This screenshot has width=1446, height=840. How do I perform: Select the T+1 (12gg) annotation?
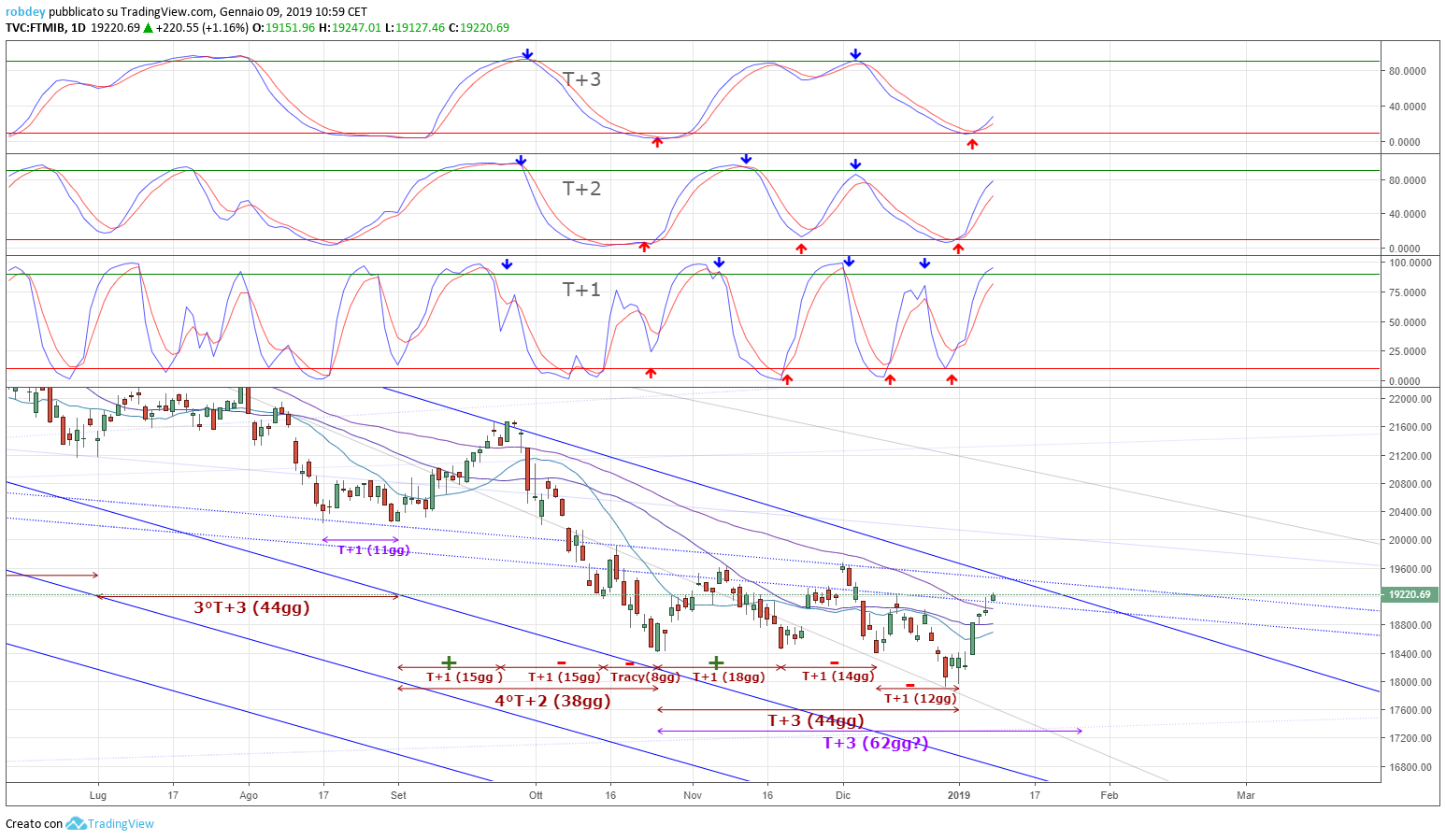pos(921,698)
